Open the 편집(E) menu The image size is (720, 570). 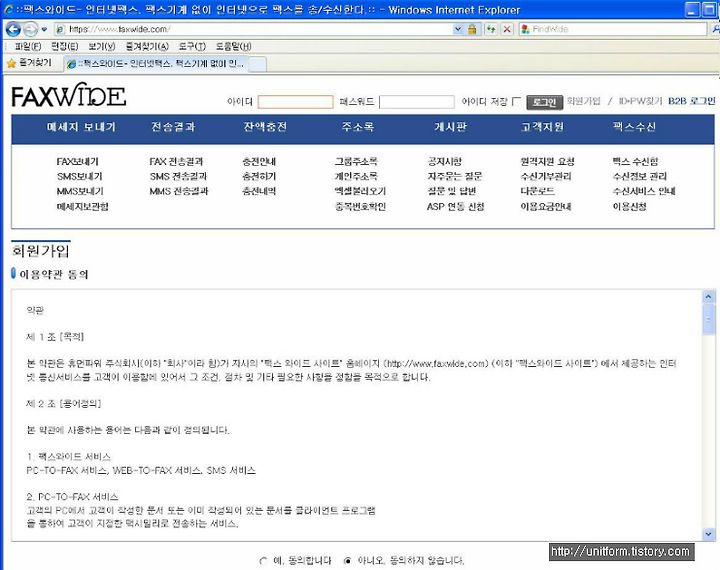tap(64, 46)
